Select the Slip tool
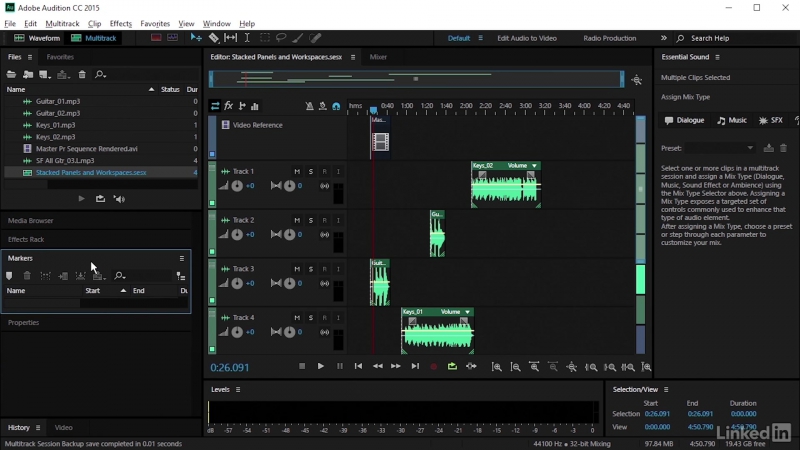800x450 pixels. pyautogui.click(x=231, y=38)
